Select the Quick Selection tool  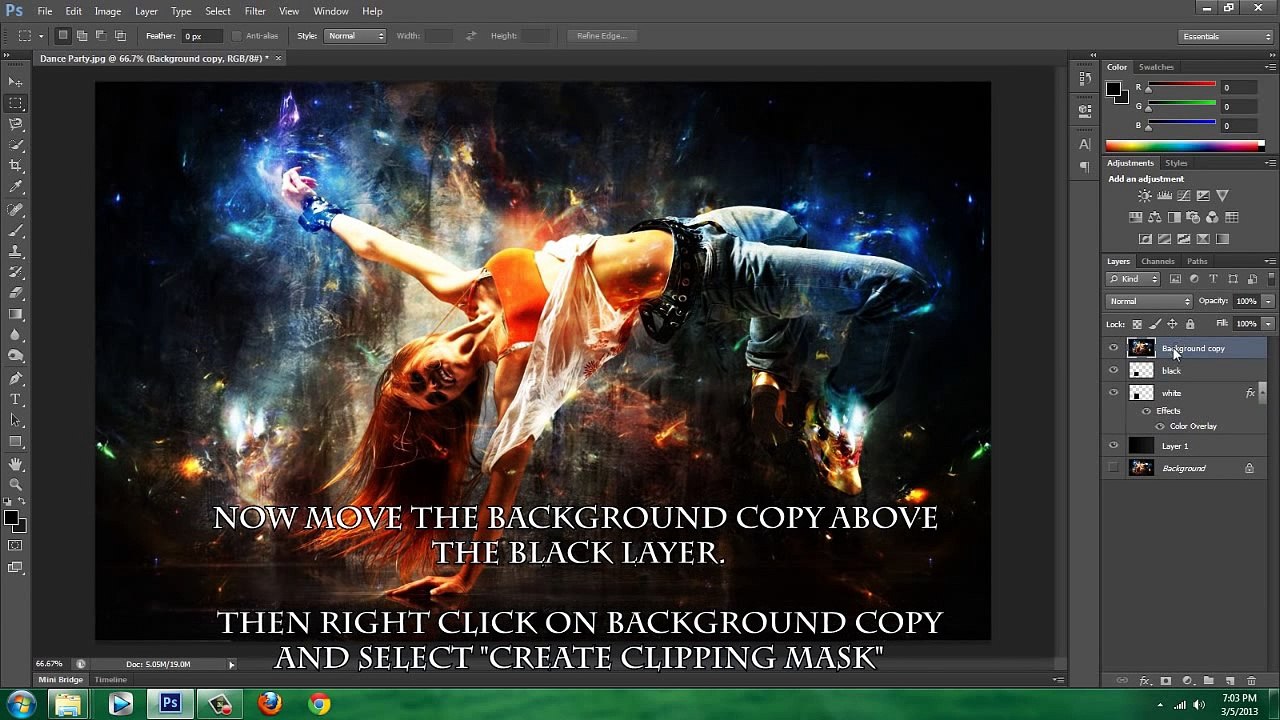(x=16, y=145)
